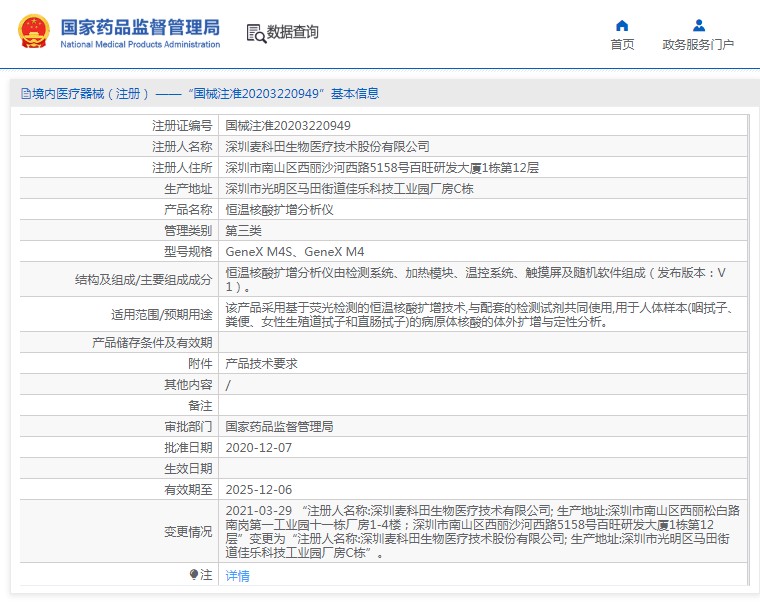This screenshot has height=602, width=760.
Task: Open the 政务服务门户 portal link
Action: [698, 45]
